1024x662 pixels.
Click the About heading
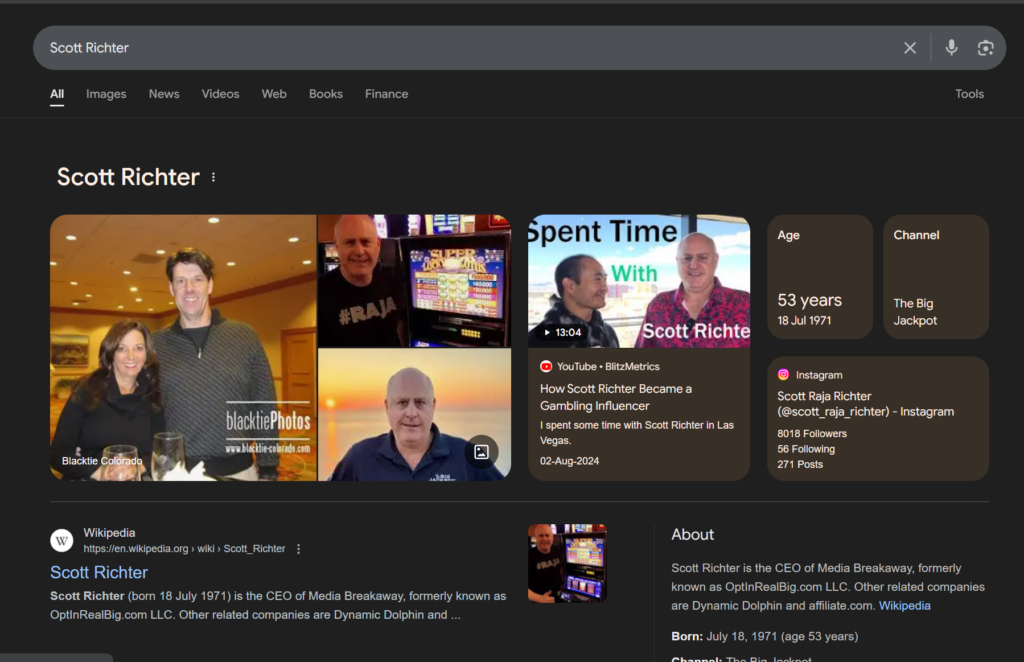coord(692,535)
